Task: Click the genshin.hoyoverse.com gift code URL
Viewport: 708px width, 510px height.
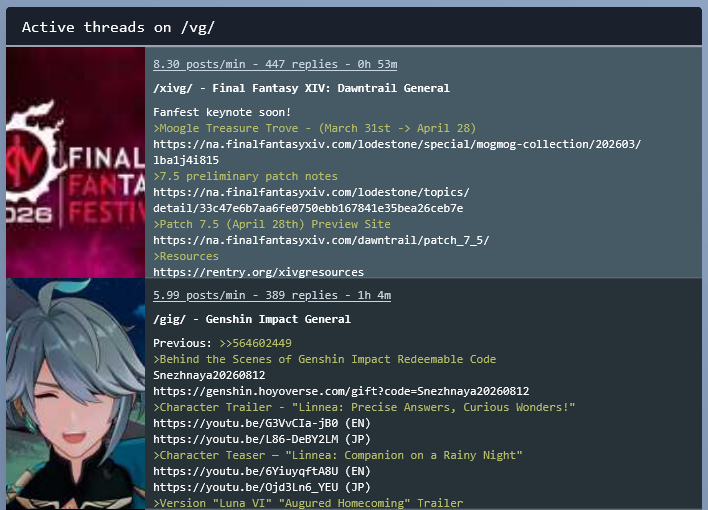Action: (341, 391)
